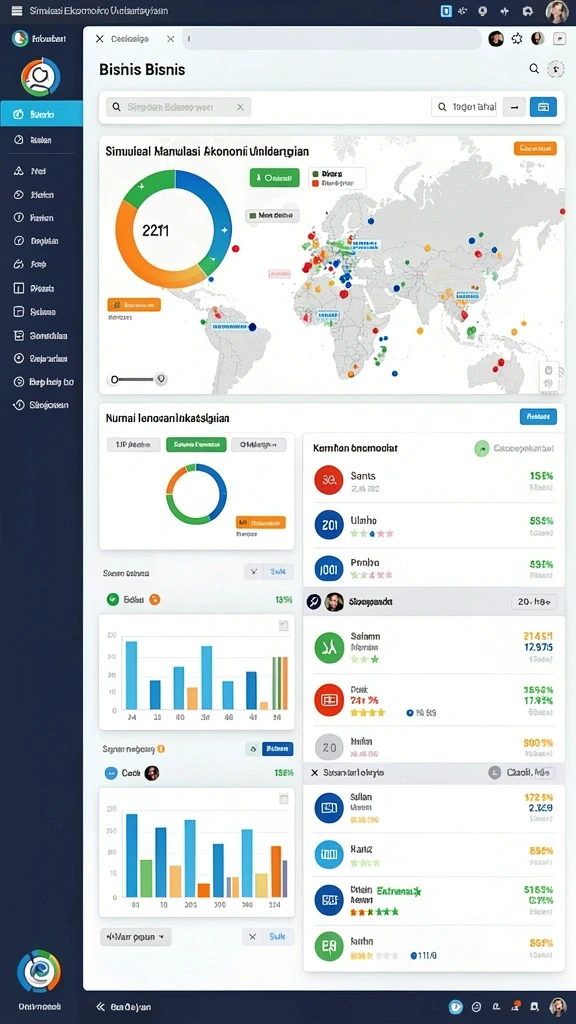Click the blue button right of Numai heading
This screenshot has width=576, height=1024.
[x=538, y=416]
